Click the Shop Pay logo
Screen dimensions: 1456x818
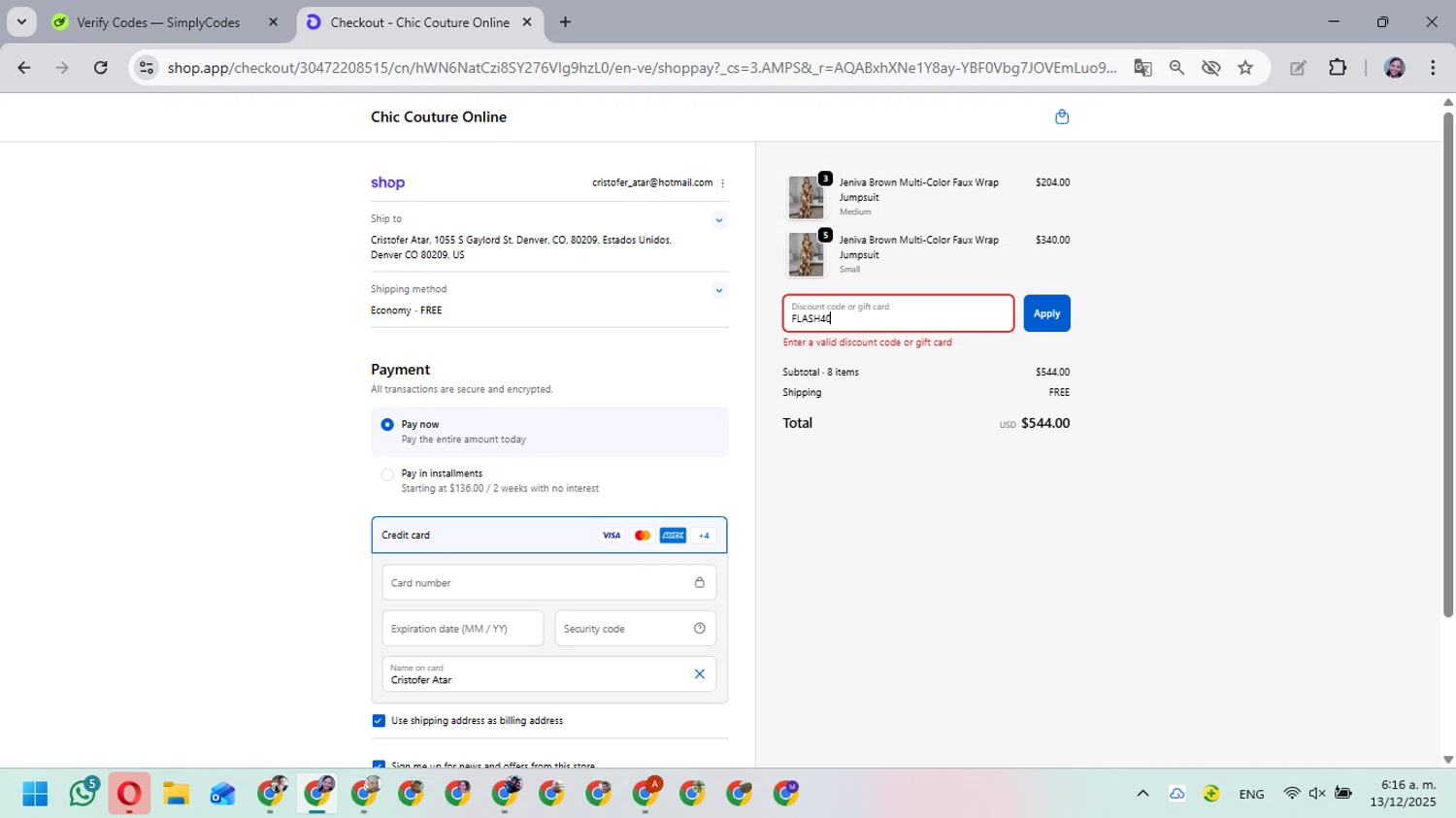387,182
